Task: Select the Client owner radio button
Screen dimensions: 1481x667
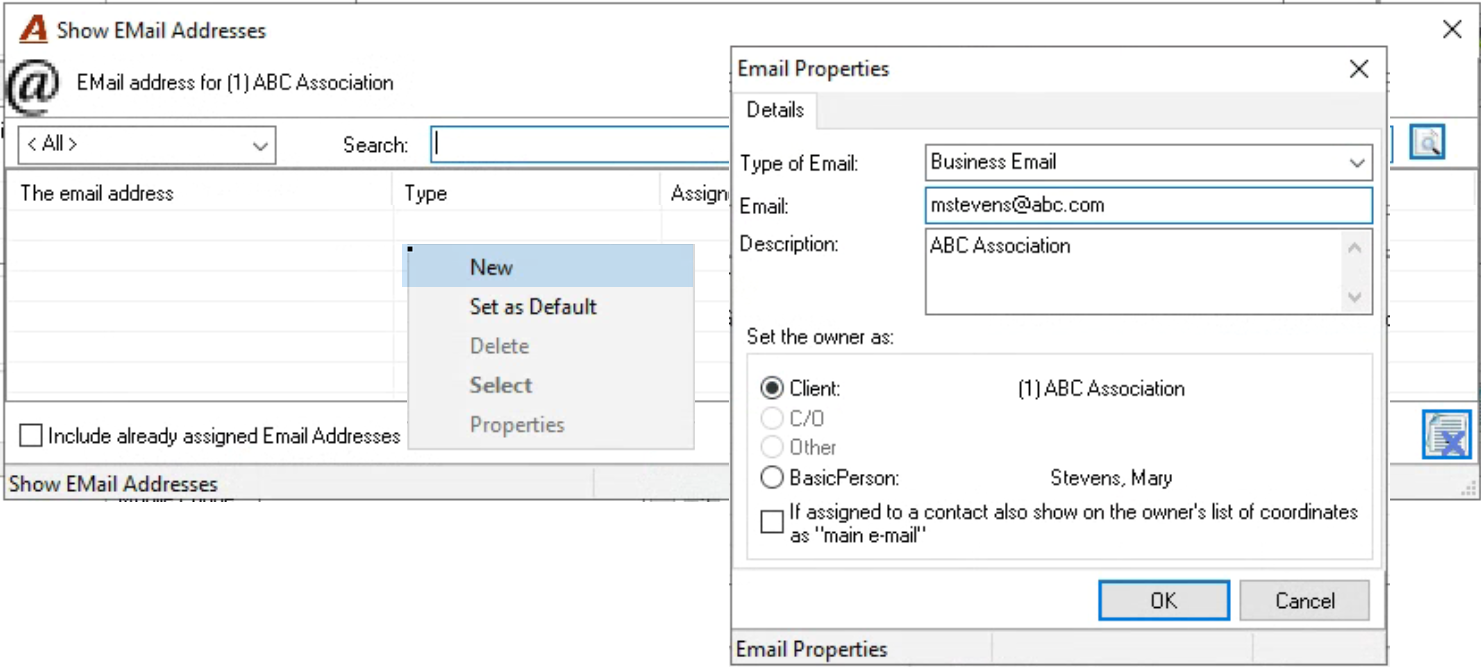Action: (x=772, y=388)
